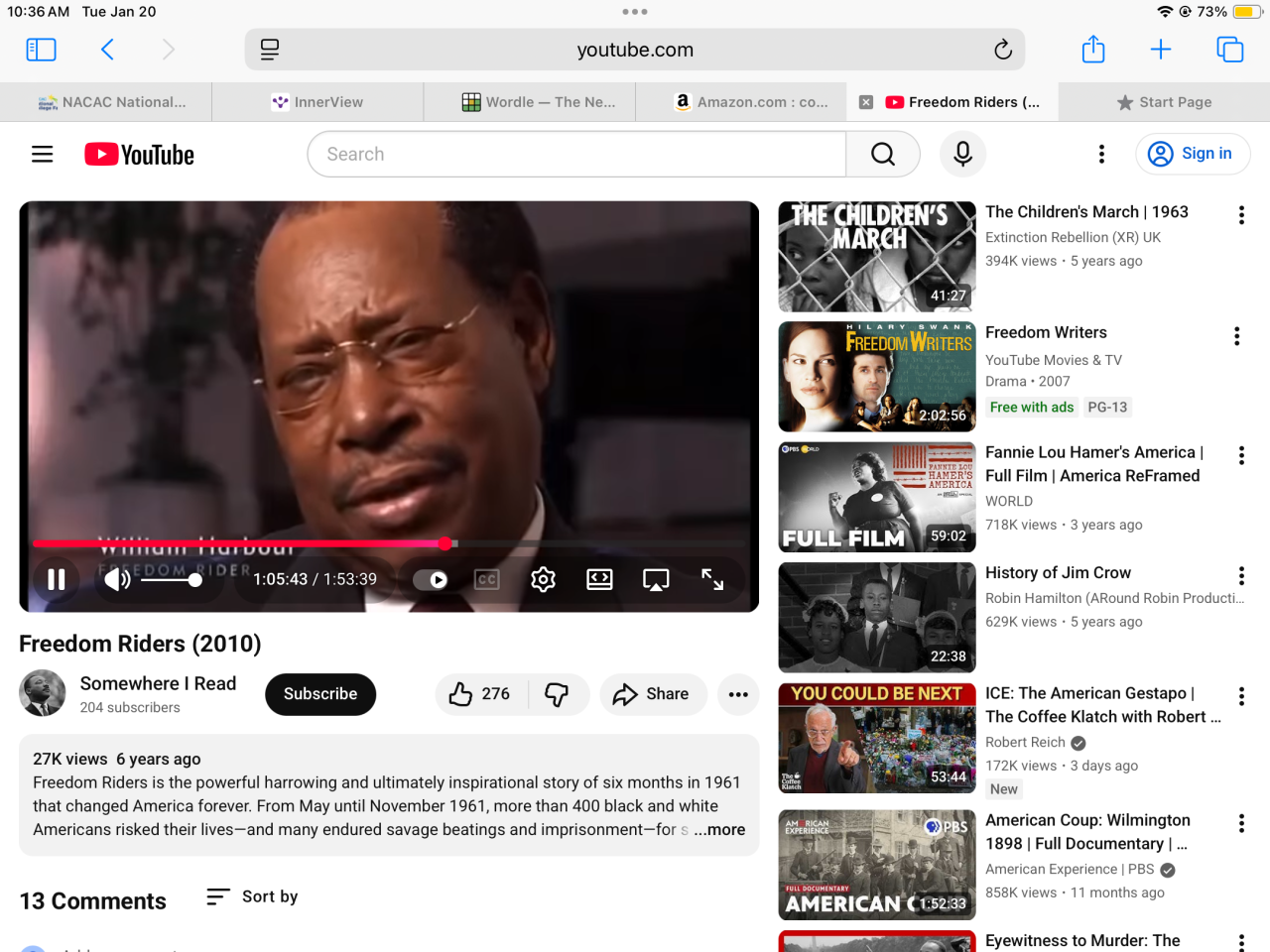Close the Freedom Riders tab

[866, 102]
